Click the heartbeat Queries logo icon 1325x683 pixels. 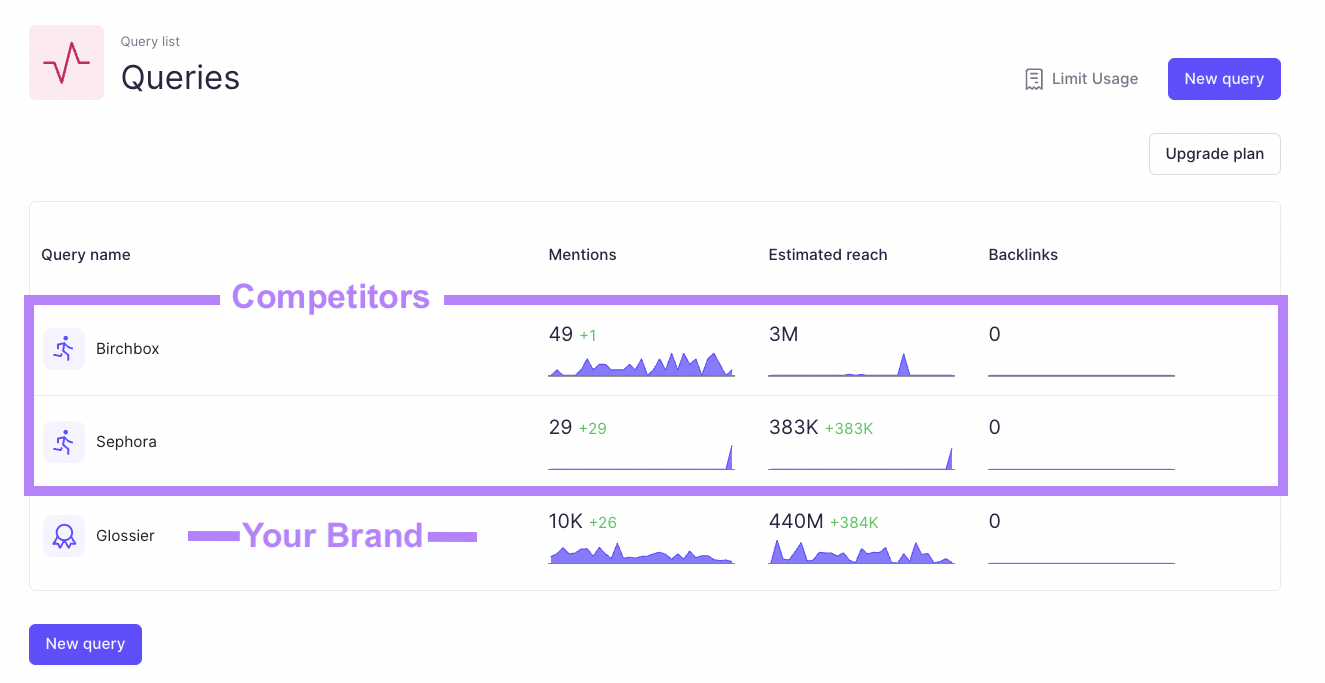click(64, 62)
